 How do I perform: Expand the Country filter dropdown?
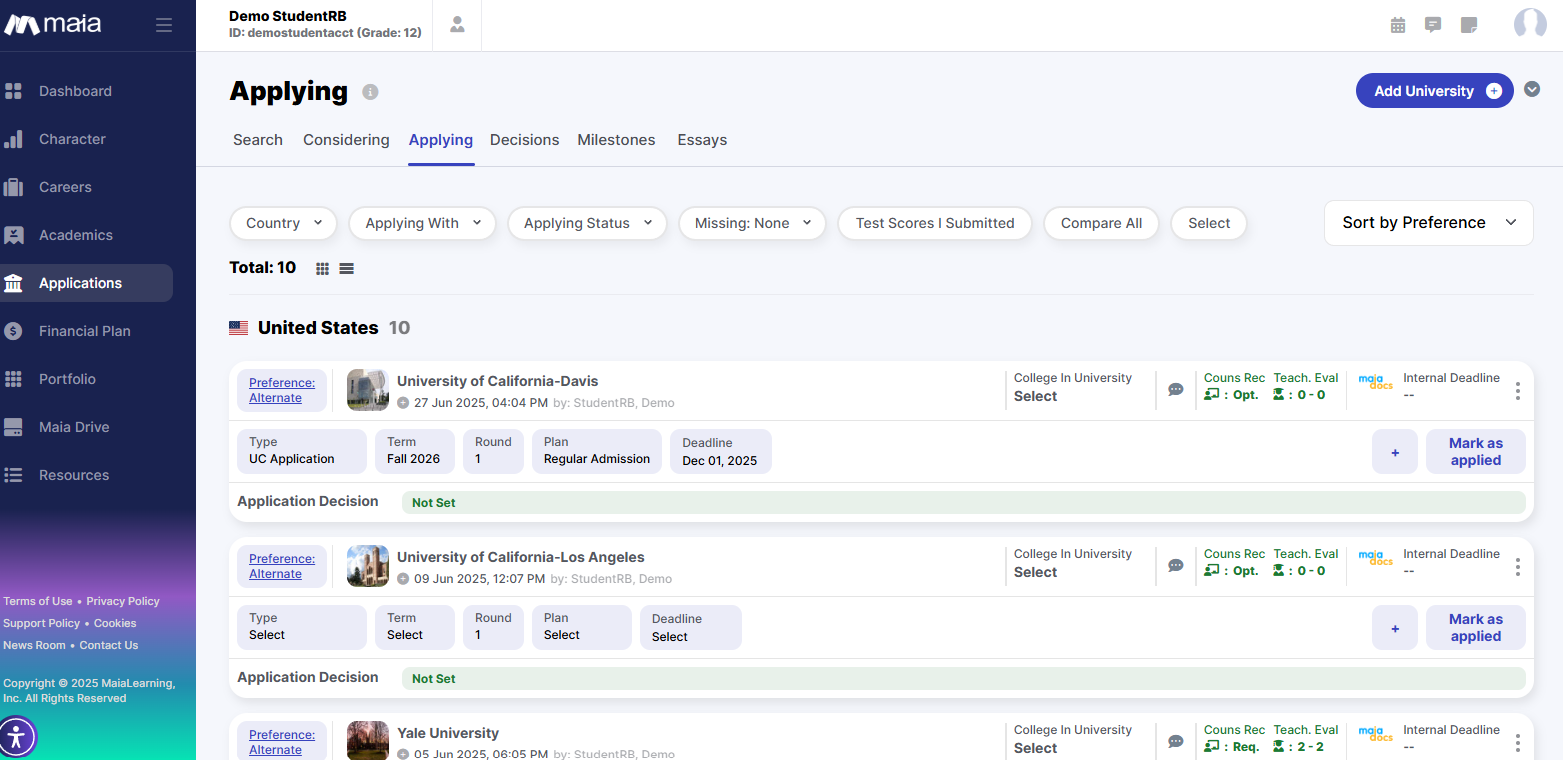(x=283, y=223)
